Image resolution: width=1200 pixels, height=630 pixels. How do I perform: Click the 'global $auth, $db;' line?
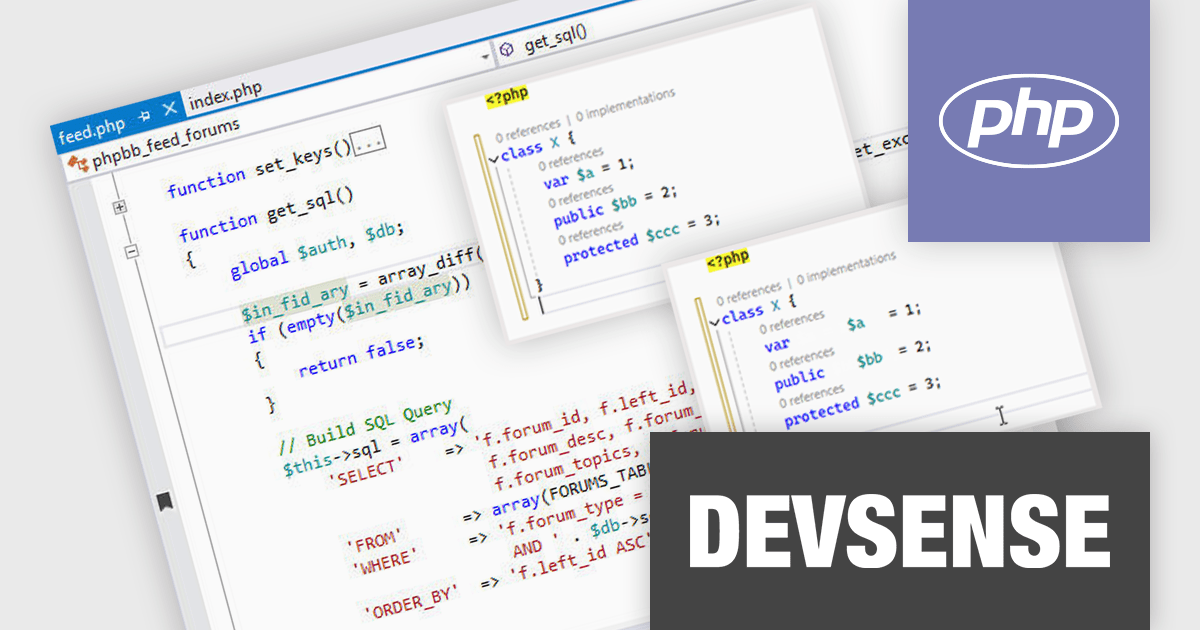click(x=316, y=250)
